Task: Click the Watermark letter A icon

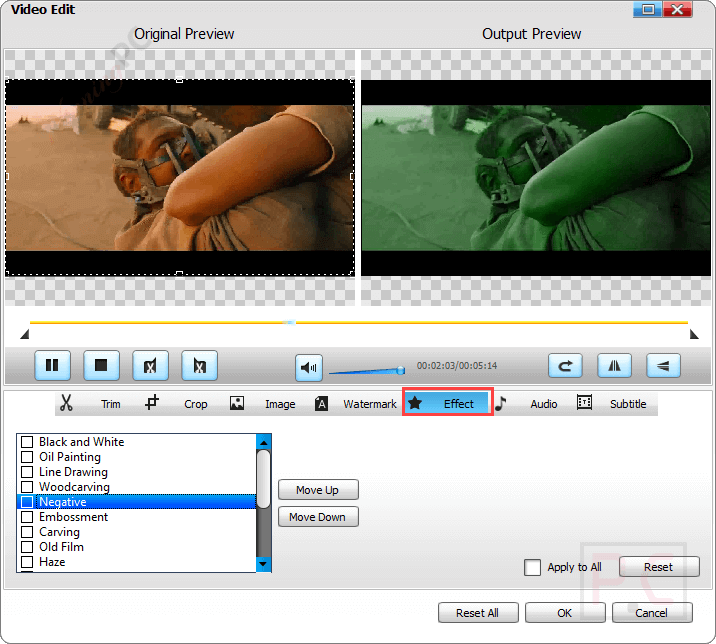Action: pyautogui.click(x=321, y=403)
